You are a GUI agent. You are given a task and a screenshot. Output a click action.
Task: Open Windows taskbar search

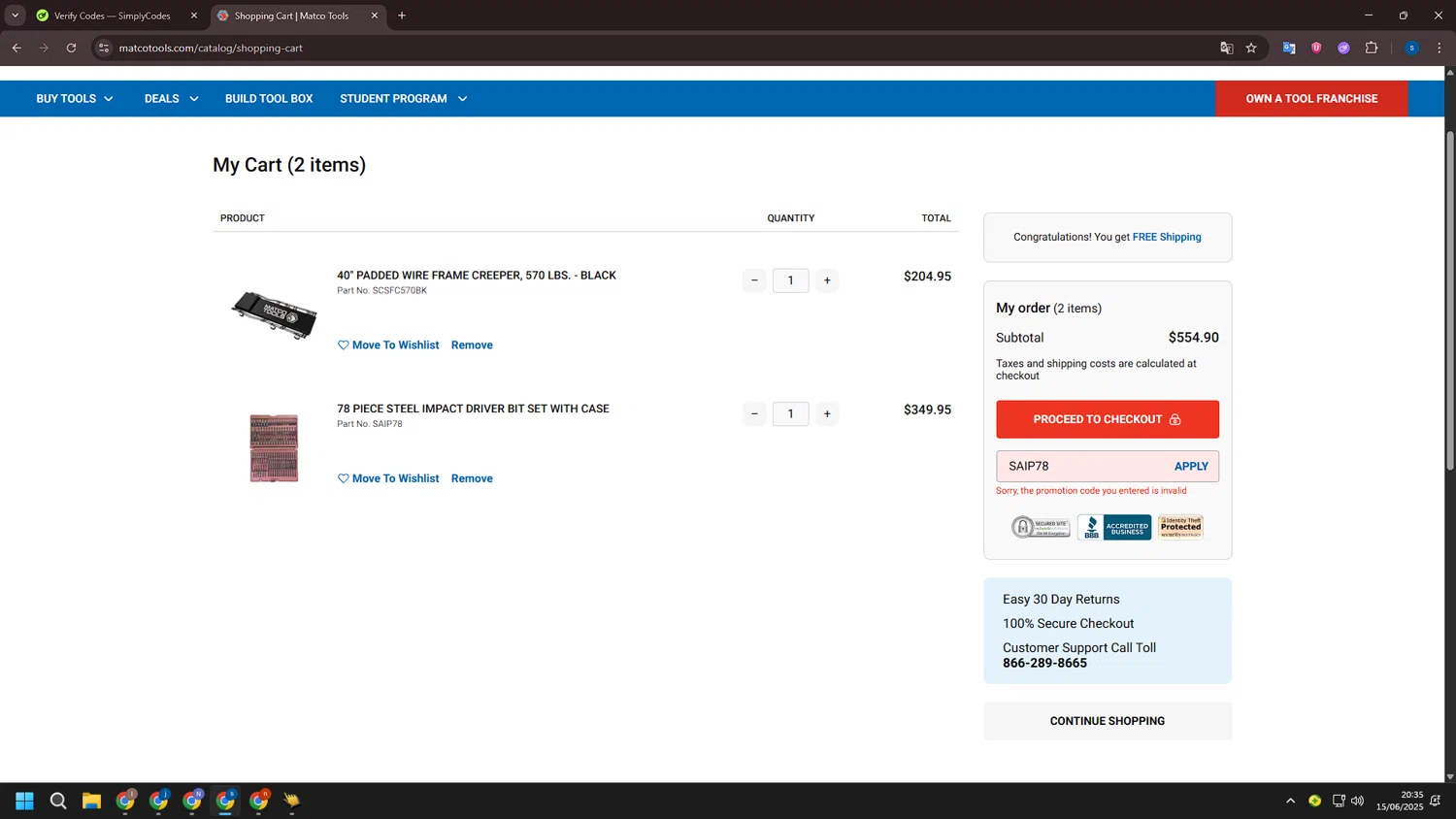pos(58,801)
